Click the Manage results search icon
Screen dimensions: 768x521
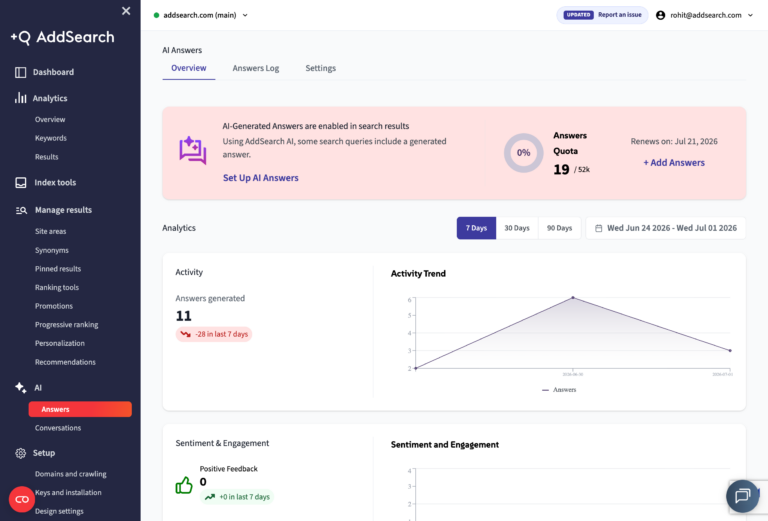[x=21, y=210]
